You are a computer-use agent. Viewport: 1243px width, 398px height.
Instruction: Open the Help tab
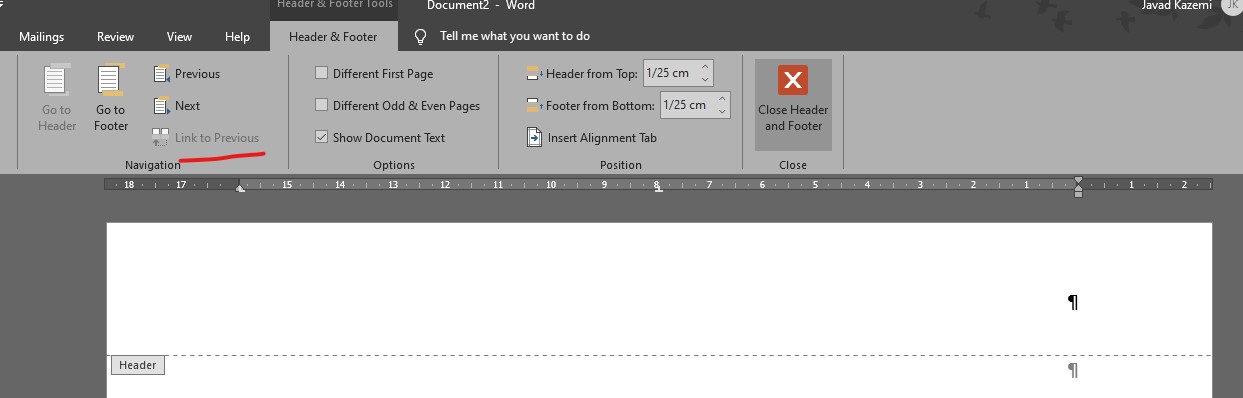click(238, 37)
